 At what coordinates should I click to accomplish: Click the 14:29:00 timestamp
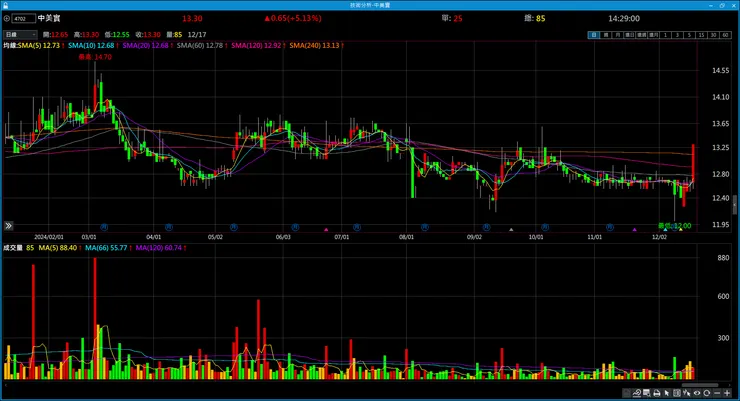click(624, 18)
